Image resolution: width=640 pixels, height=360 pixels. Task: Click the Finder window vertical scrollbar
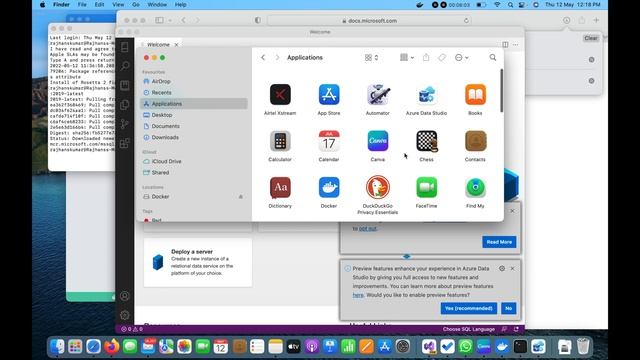(502, 91)
